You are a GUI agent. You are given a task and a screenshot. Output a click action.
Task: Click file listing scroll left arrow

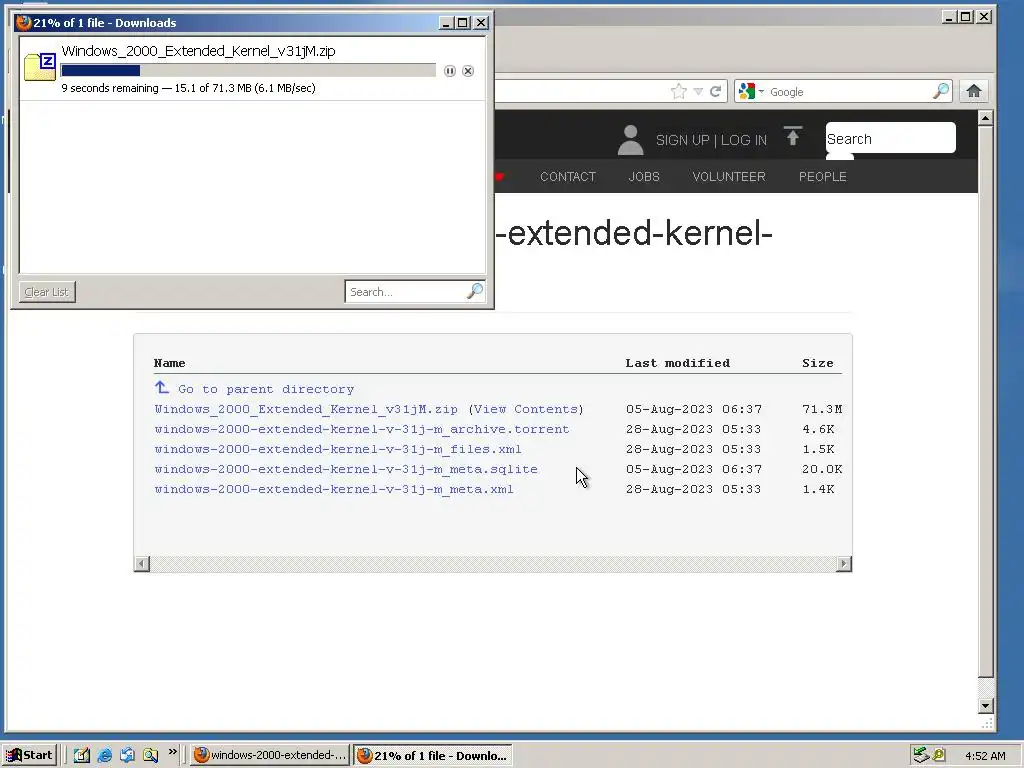click(142, 564)
